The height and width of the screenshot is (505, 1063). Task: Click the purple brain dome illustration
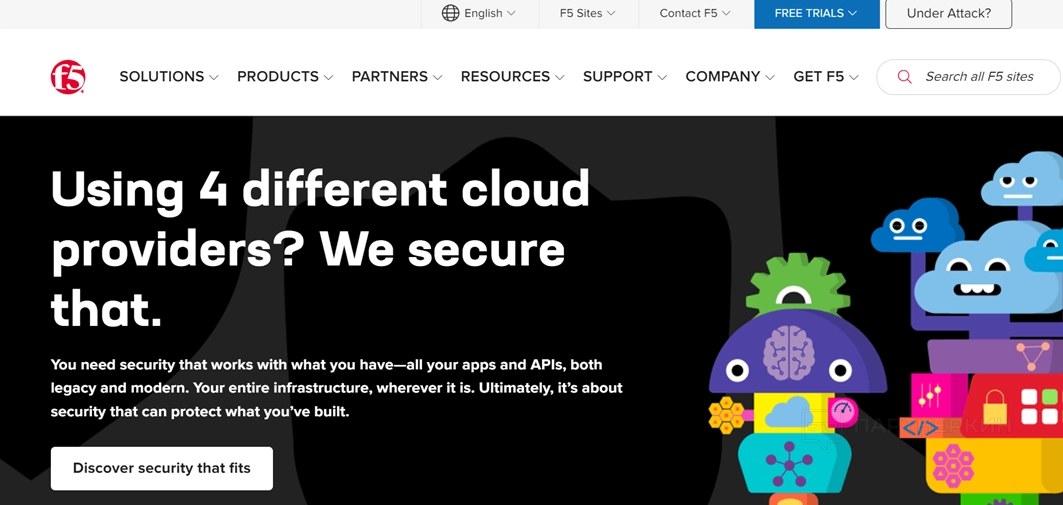[x=798, y=352]
